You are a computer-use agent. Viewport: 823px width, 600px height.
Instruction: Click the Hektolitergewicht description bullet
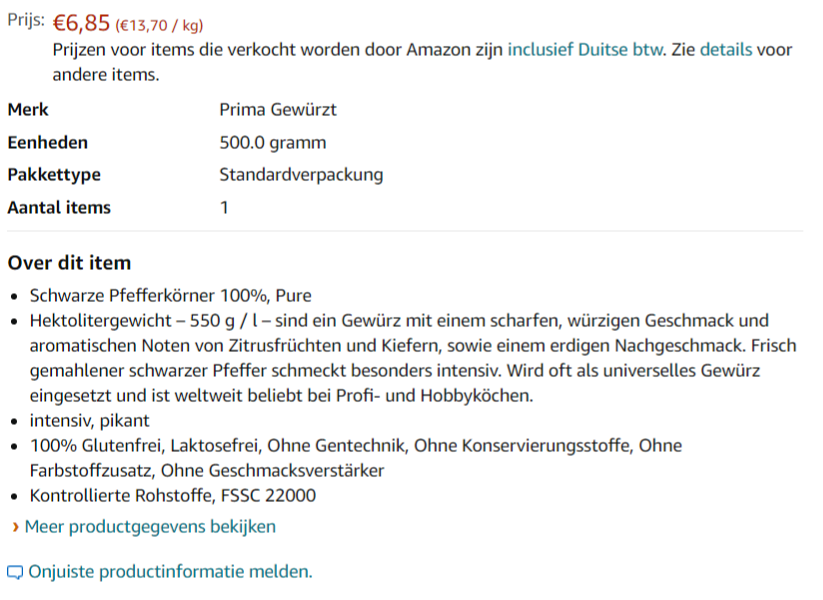pos(413,358)
